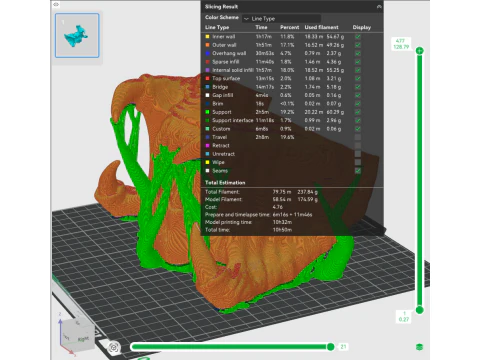This screenshot has height=360, width=480.
Task: Toggle Support interface display checkbox
Action: pos(358,120)
